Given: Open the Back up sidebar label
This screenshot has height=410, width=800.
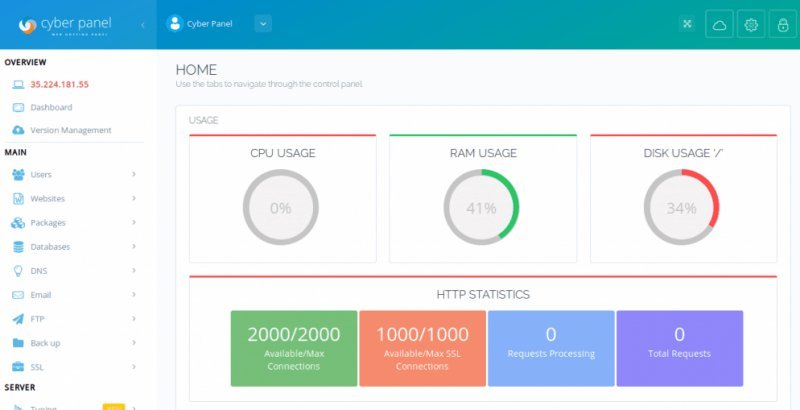Looking at the screenshot, I should click(x=45, y=343).
